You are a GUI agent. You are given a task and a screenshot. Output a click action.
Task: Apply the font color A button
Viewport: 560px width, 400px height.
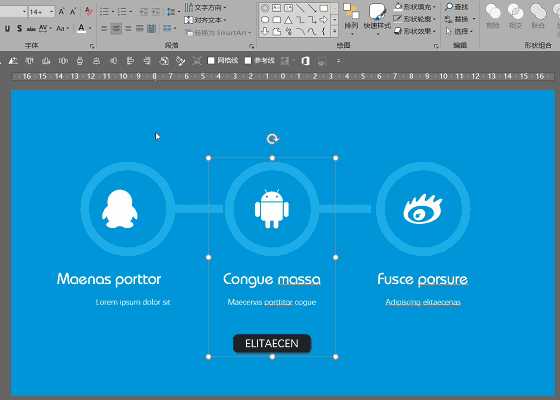click(81, 28)
